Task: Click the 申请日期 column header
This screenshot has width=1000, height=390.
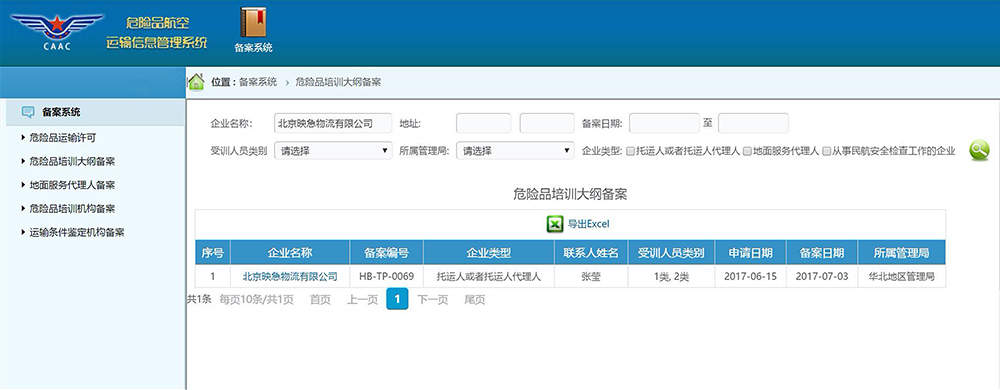Action: [751, 252]
